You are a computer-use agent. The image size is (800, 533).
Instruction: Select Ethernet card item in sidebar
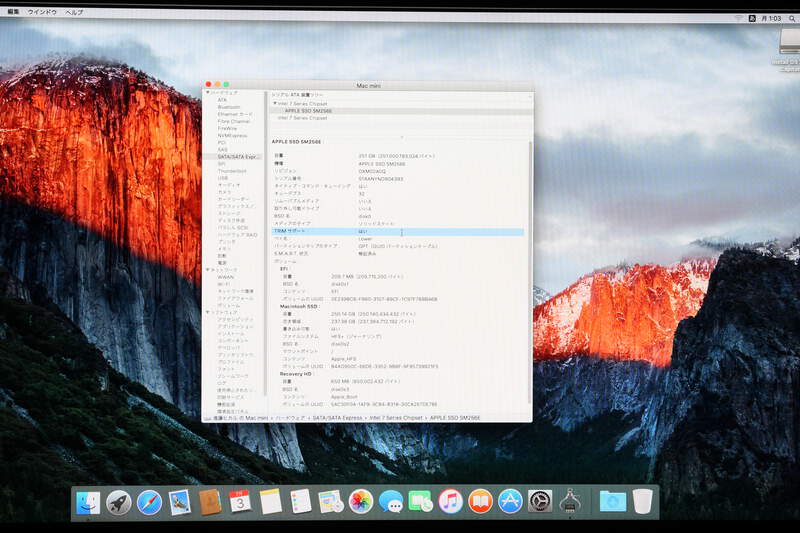point(235,114)
